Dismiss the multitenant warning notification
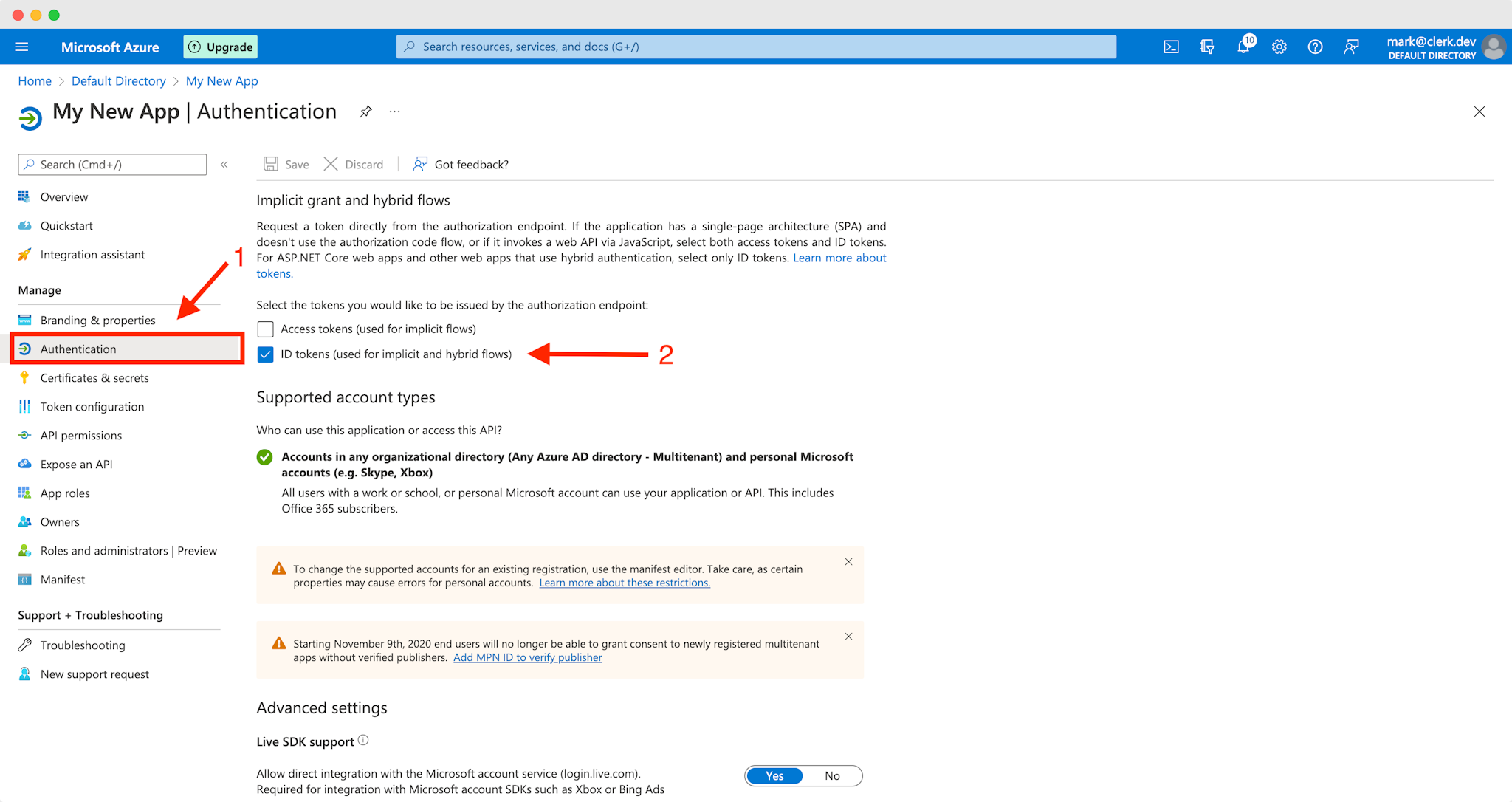This screenshot has width=1512, height=802. click(x=849, y=636)
